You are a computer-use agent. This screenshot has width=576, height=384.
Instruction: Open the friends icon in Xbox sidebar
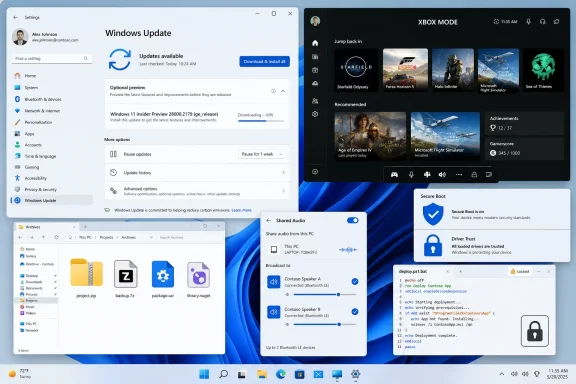[315, 101]
